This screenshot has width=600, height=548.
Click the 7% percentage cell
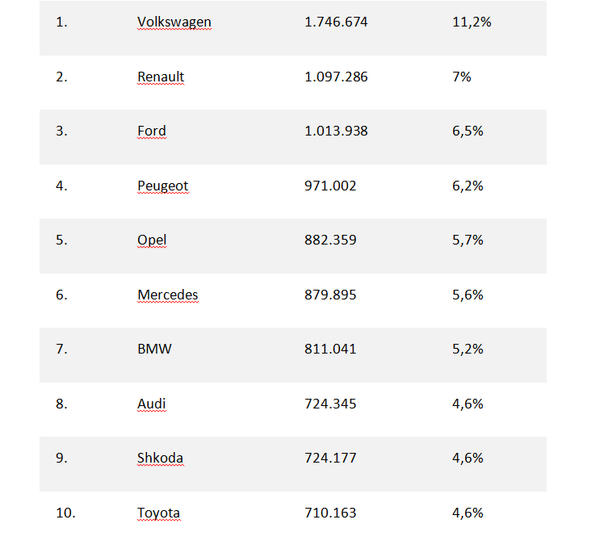pos(461,77)
